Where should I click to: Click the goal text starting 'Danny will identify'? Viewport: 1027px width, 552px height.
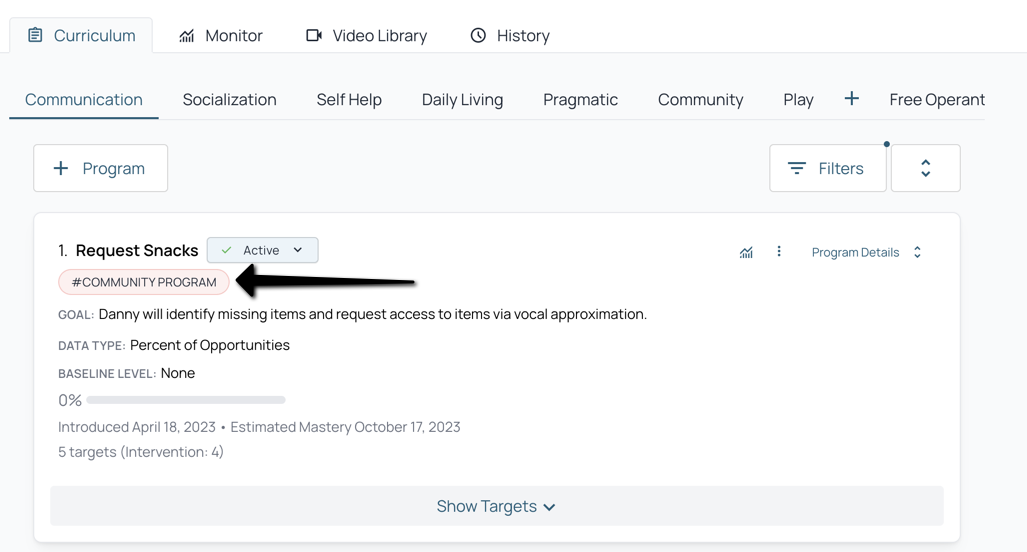pyautogui.click(x=373, y=314)
